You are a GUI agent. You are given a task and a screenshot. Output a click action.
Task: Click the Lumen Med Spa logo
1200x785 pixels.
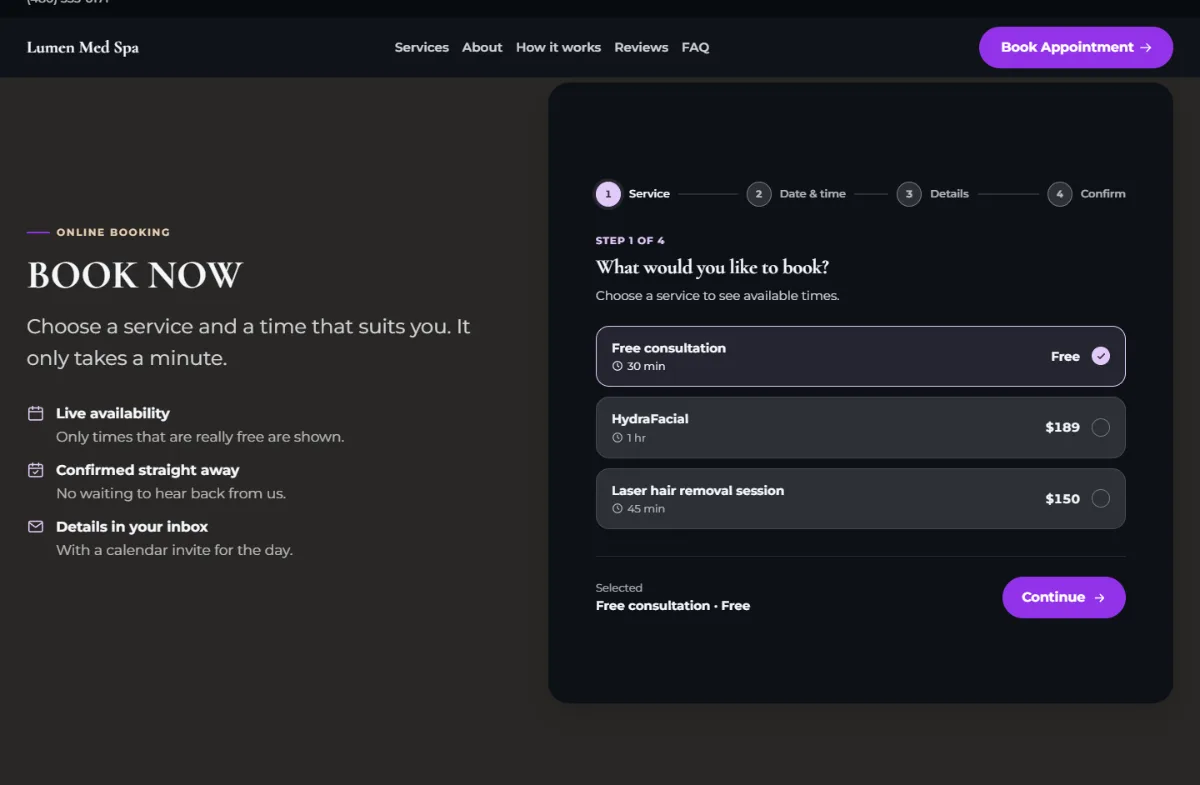click(x=83, y=47)
